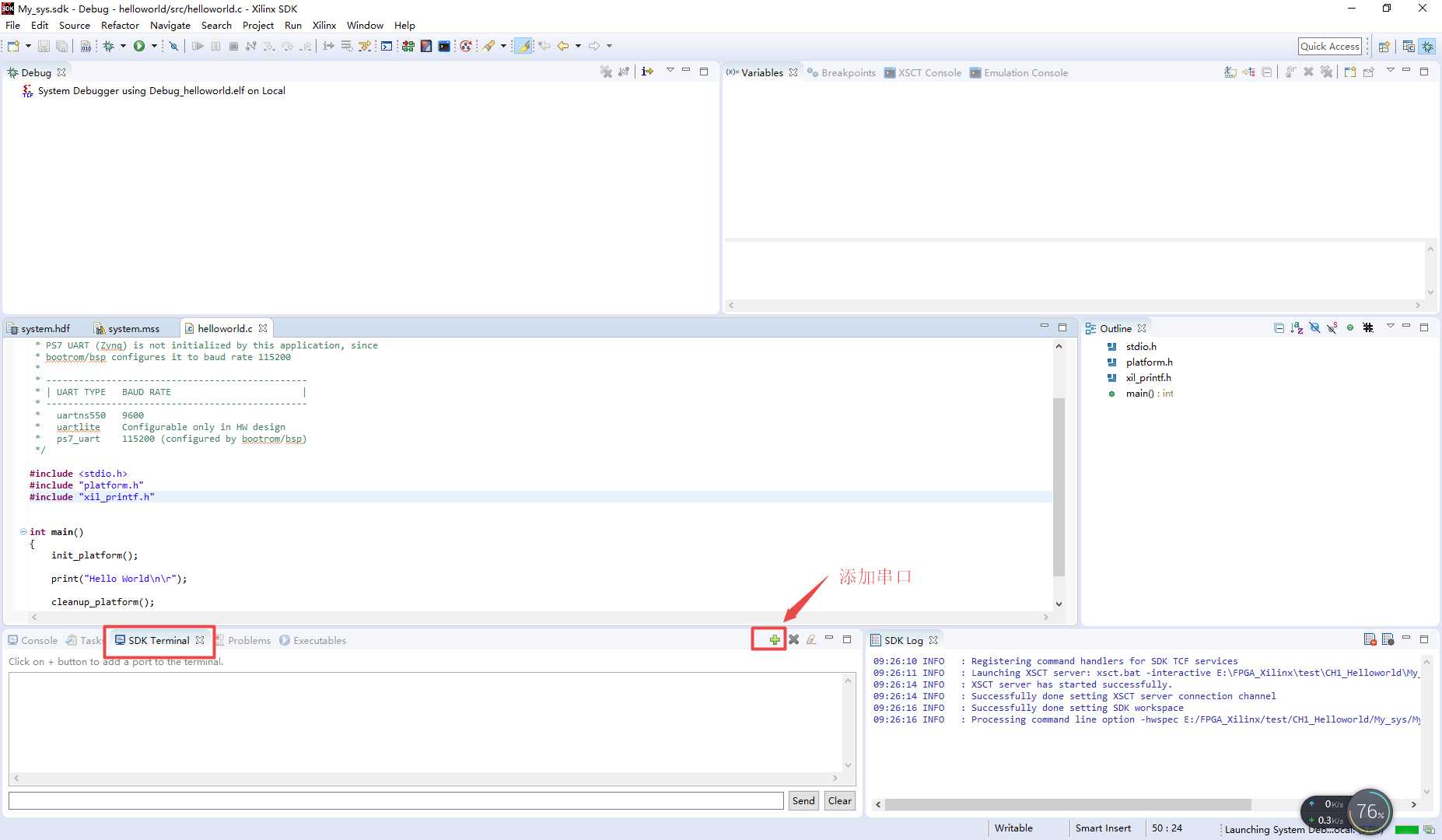The image size is (1442, 840).
Task: Click the New file toolbar icon
Action: click(14, 46)
